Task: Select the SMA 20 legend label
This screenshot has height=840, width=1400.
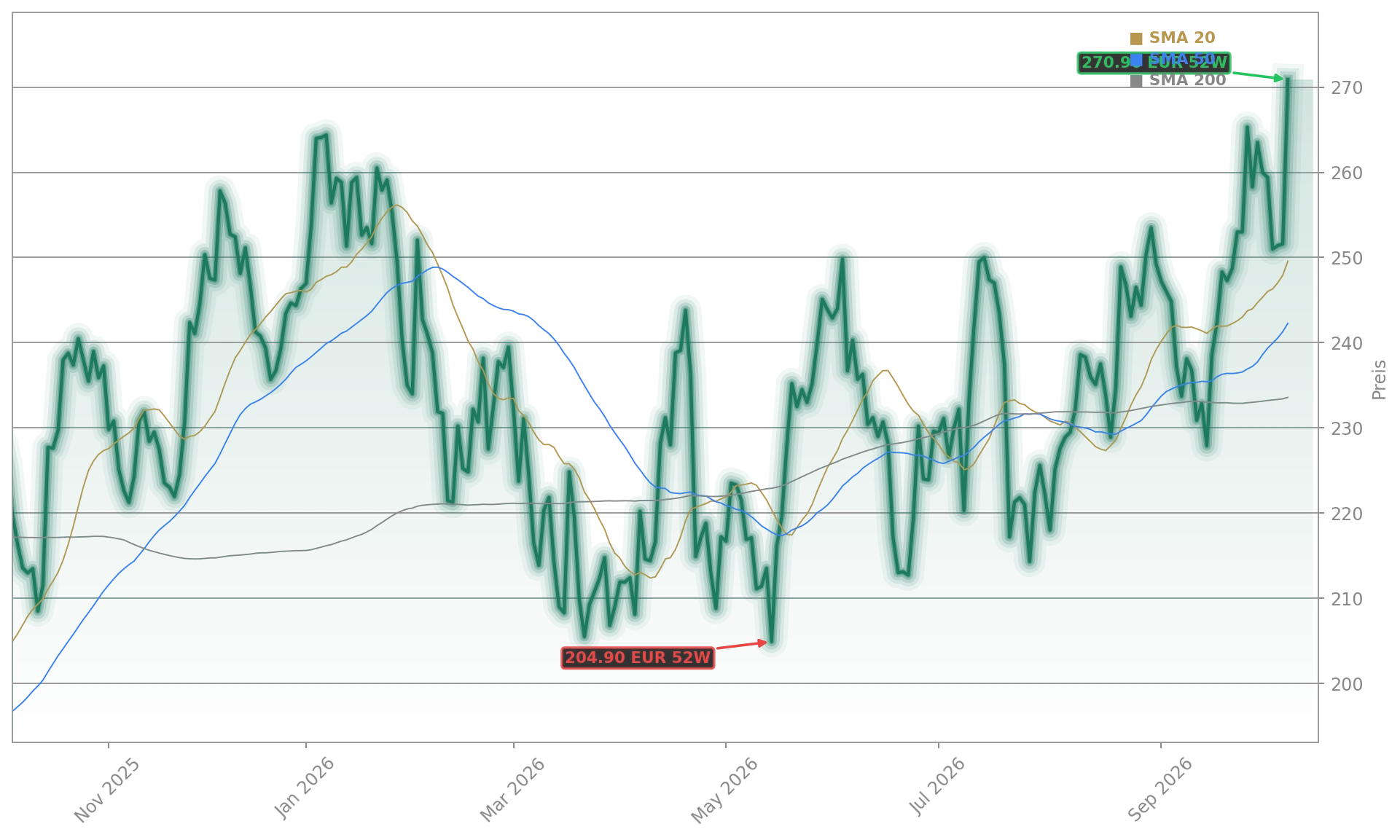Action: click(1182, 38)
